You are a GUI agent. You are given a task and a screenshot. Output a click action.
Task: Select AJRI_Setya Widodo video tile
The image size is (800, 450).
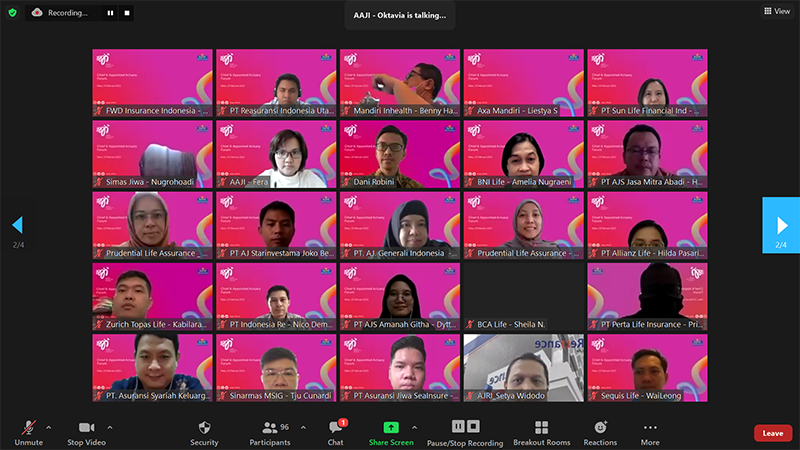[x=523, y=368]
